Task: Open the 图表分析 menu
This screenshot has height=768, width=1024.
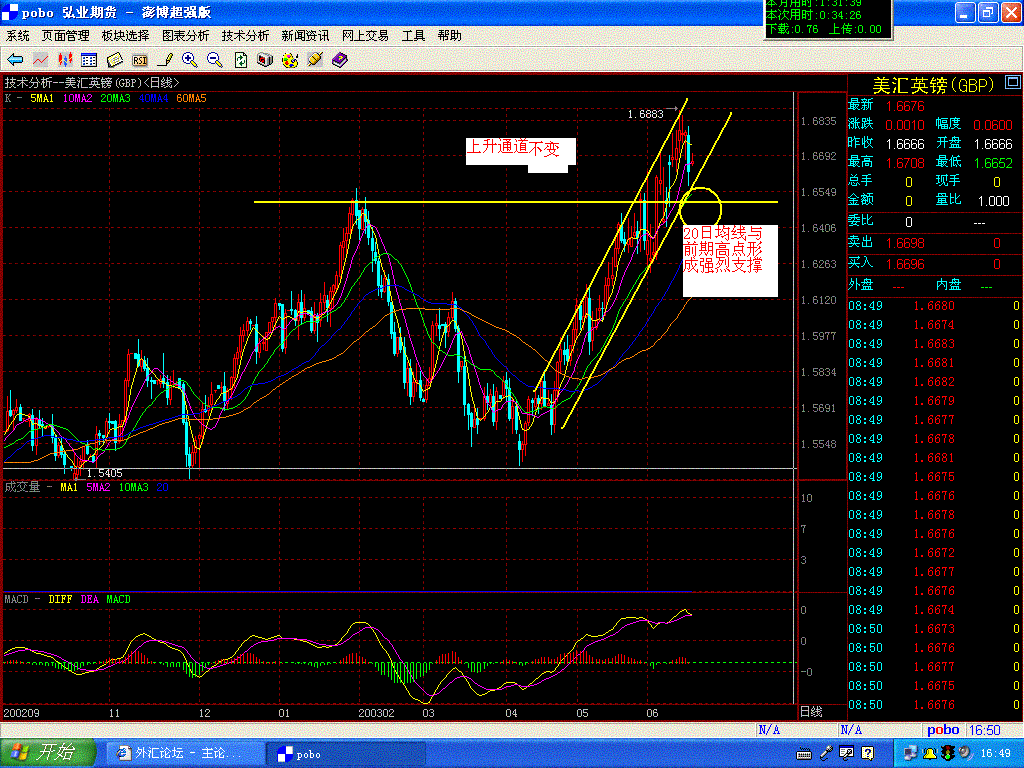Action: (185, 36)
